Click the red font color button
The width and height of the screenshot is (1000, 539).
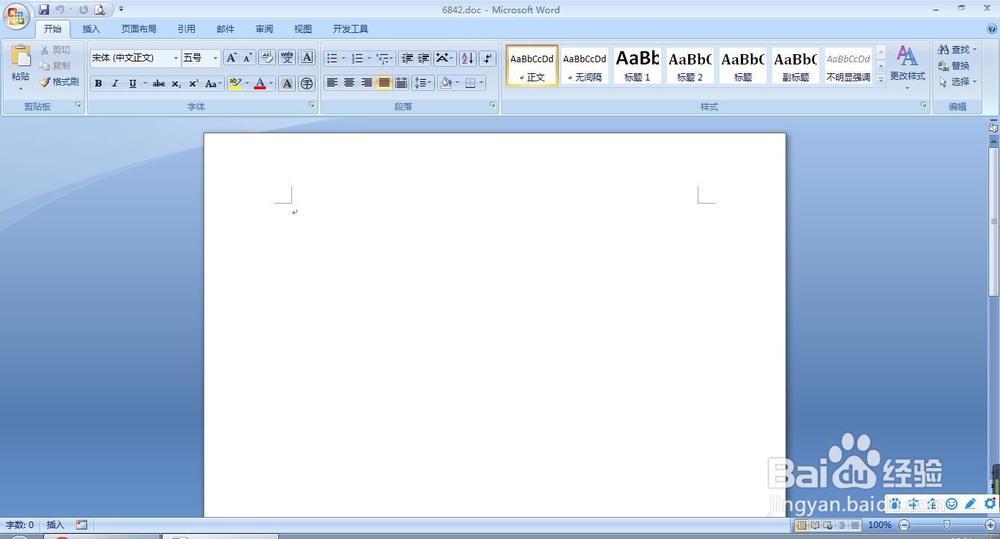pyautogui.click(x=260, y=84)
